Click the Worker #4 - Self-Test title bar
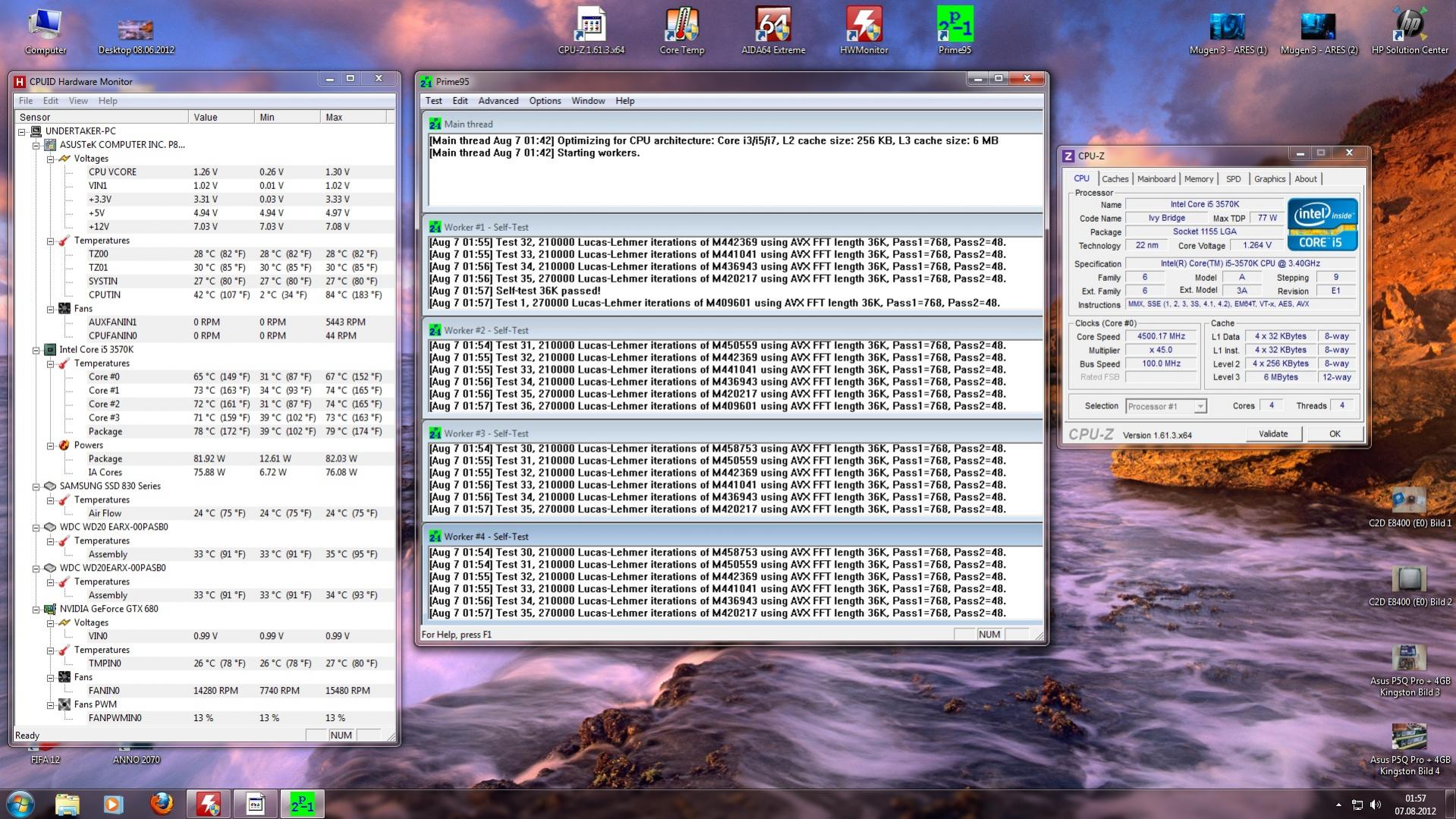The height and width of the screenshot is (819, 1456). pos(733,537)
